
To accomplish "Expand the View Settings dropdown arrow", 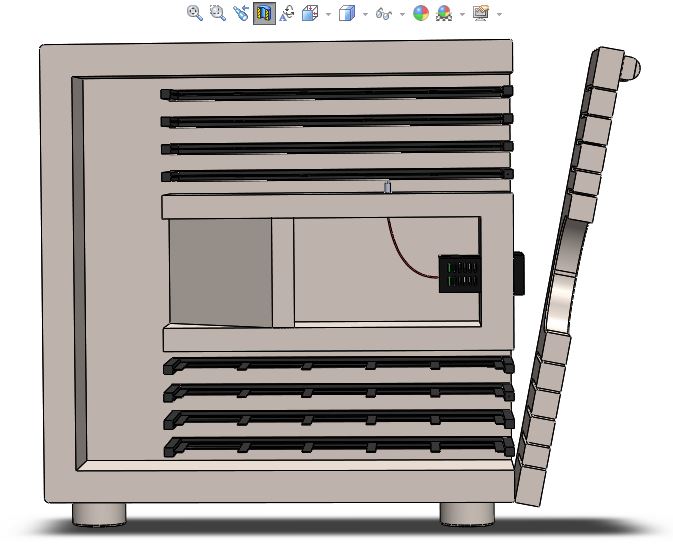I will point(499,14).
